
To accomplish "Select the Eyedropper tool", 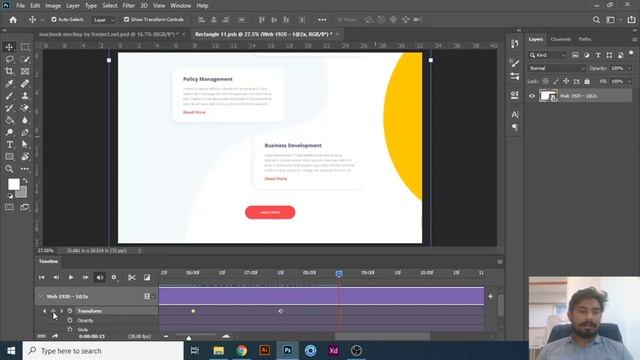I will (x=9, y=84).
